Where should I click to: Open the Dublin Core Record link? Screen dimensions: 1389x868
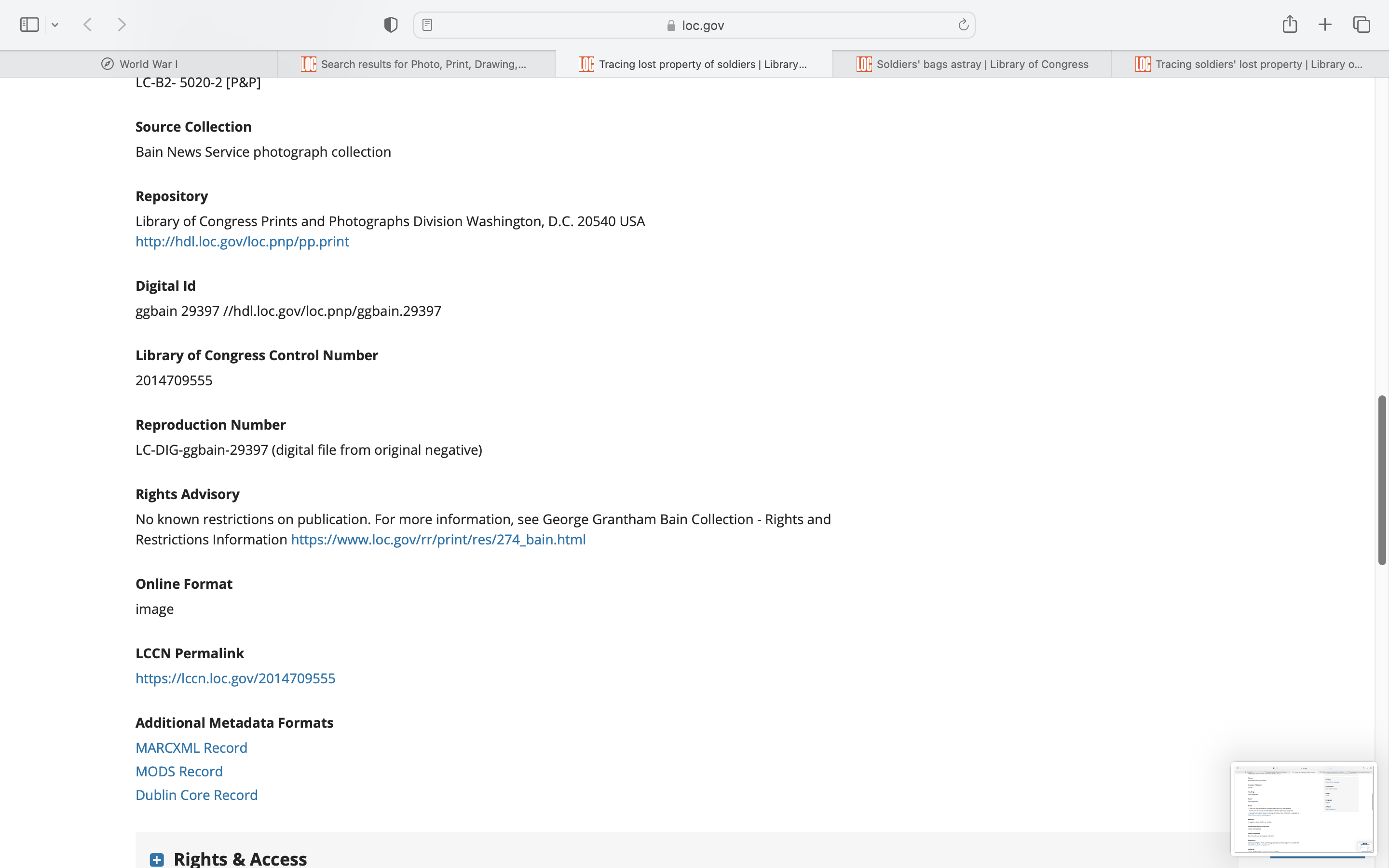tap(196, 795)
